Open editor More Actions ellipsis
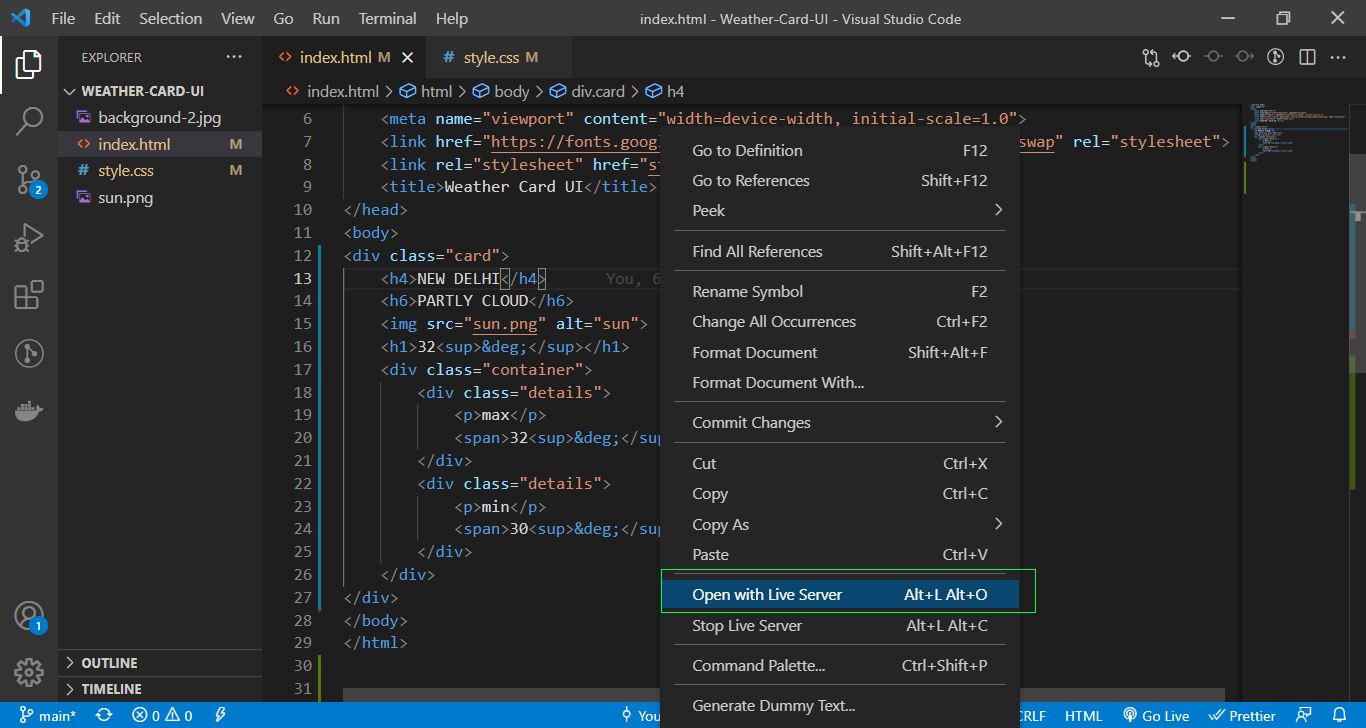This screenshot has width=1366, height=728. pyautogui.click(x=1338, y=57)
